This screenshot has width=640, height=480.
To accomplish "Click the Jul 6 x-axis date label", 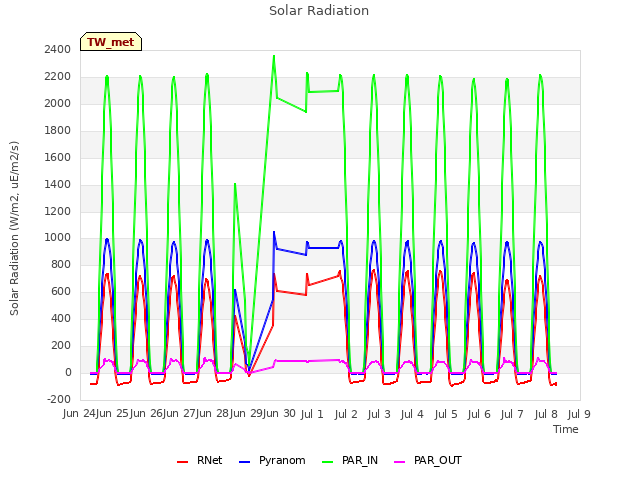I will coord(479,414).
